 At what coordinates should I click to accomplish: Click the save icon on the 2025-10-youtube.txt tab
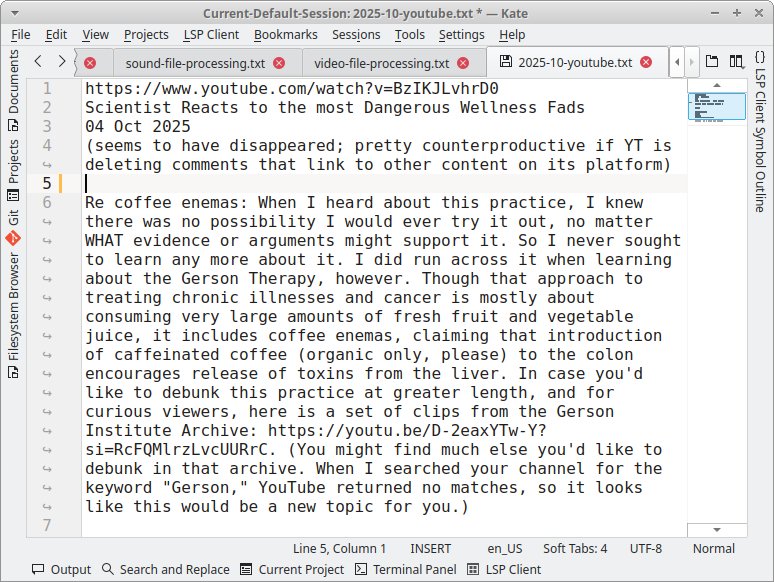pos(505,62)
